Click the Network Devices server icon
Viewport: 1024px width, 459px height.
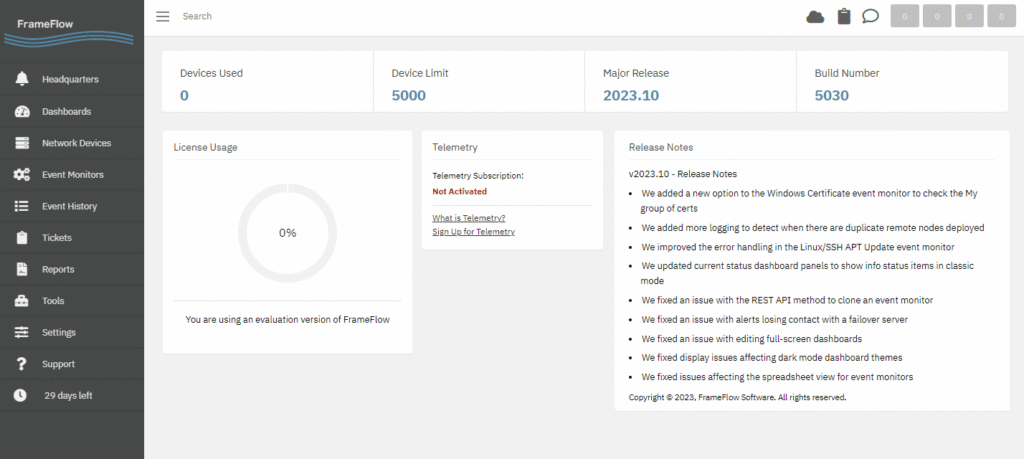[22, 143]
